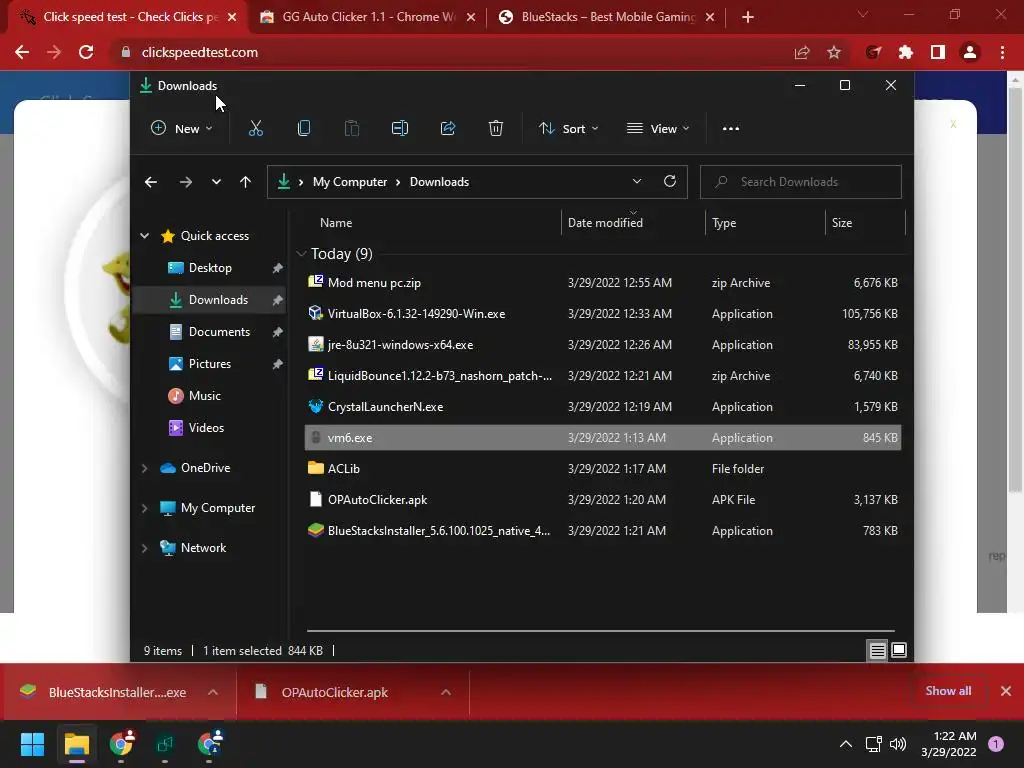Reload the clickspeedtest.com page in Chrome

point(86,52)
